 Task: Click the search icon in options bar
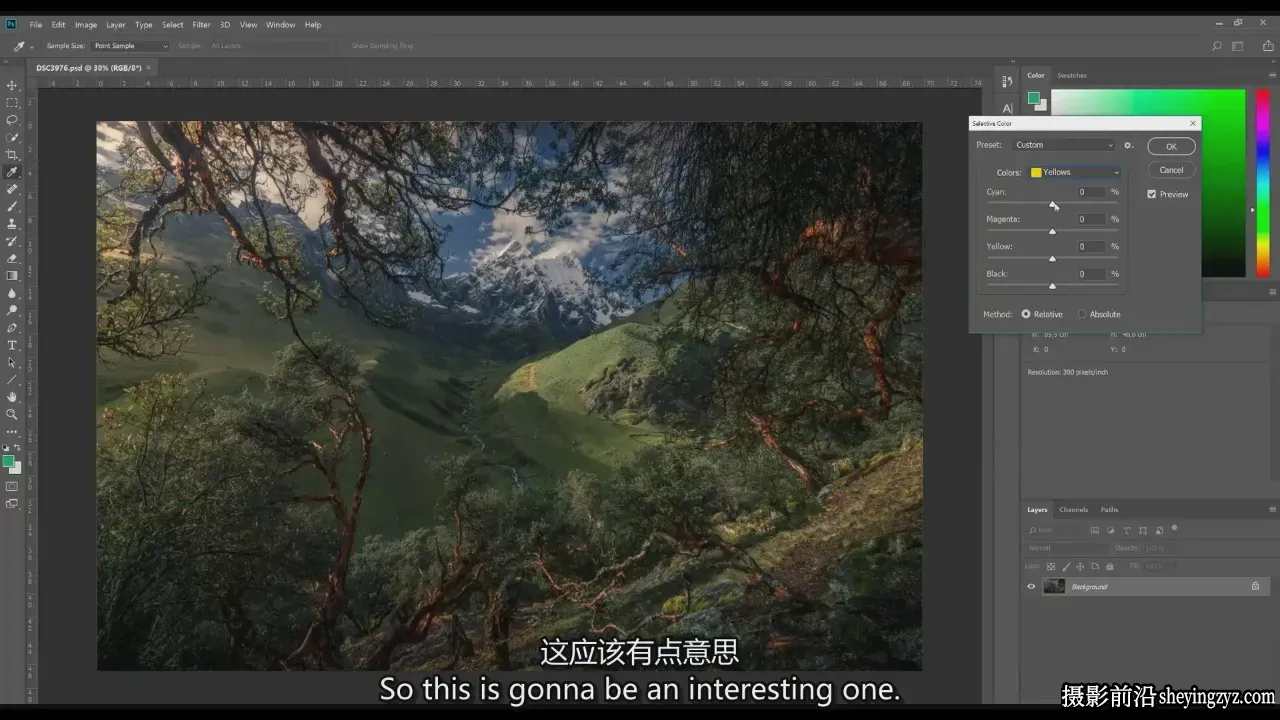click(x=1217, y=46)
